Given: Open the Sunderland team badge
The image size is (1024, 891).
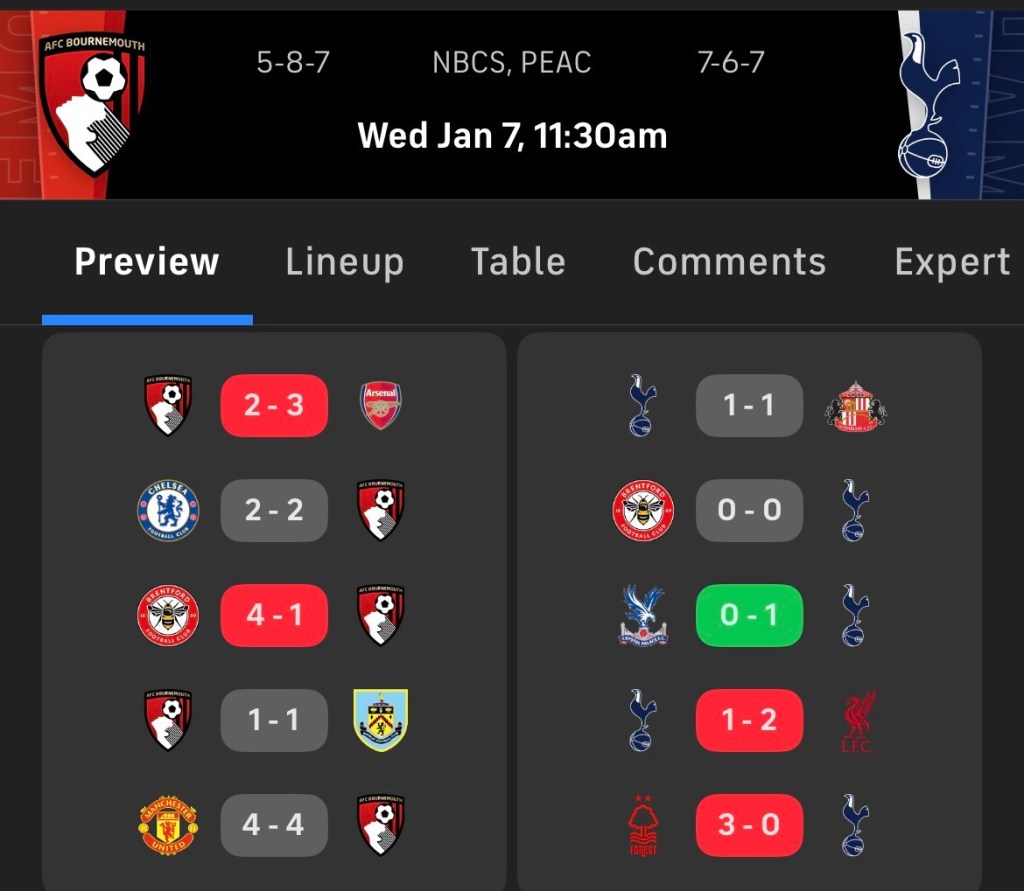Looking at the screenshot, I should [855, 405].
